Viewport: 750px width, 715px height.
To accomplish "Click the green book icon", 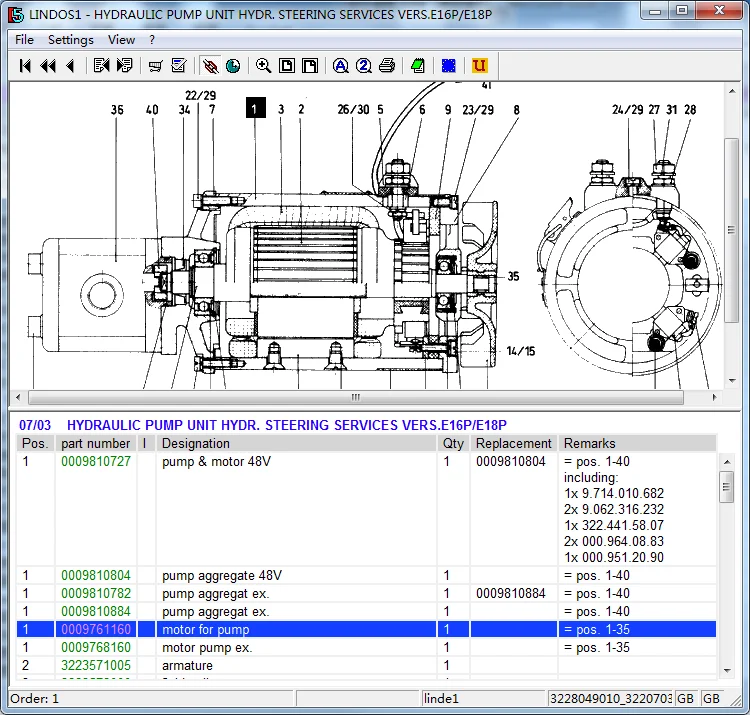I will point(418,66).
